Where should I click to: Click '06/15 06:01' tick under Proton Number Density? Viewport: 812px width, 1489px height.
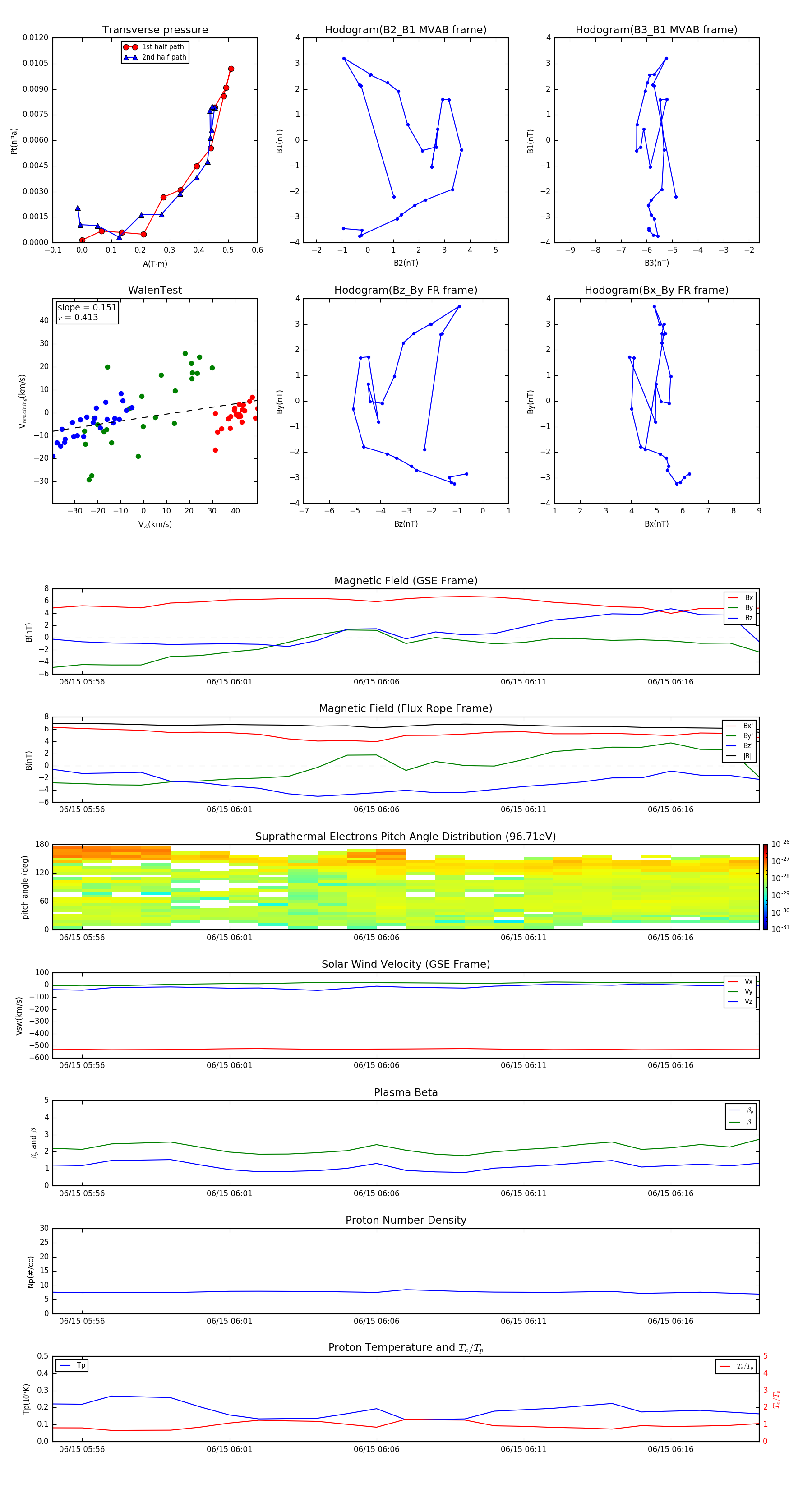click(x=230, y=1321)
